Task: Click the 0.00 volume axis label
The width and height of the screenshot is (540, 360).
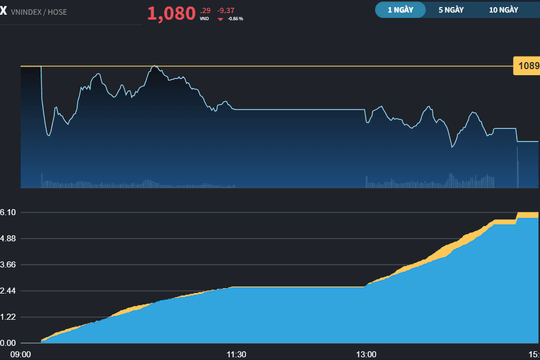Action: point(8,343)
